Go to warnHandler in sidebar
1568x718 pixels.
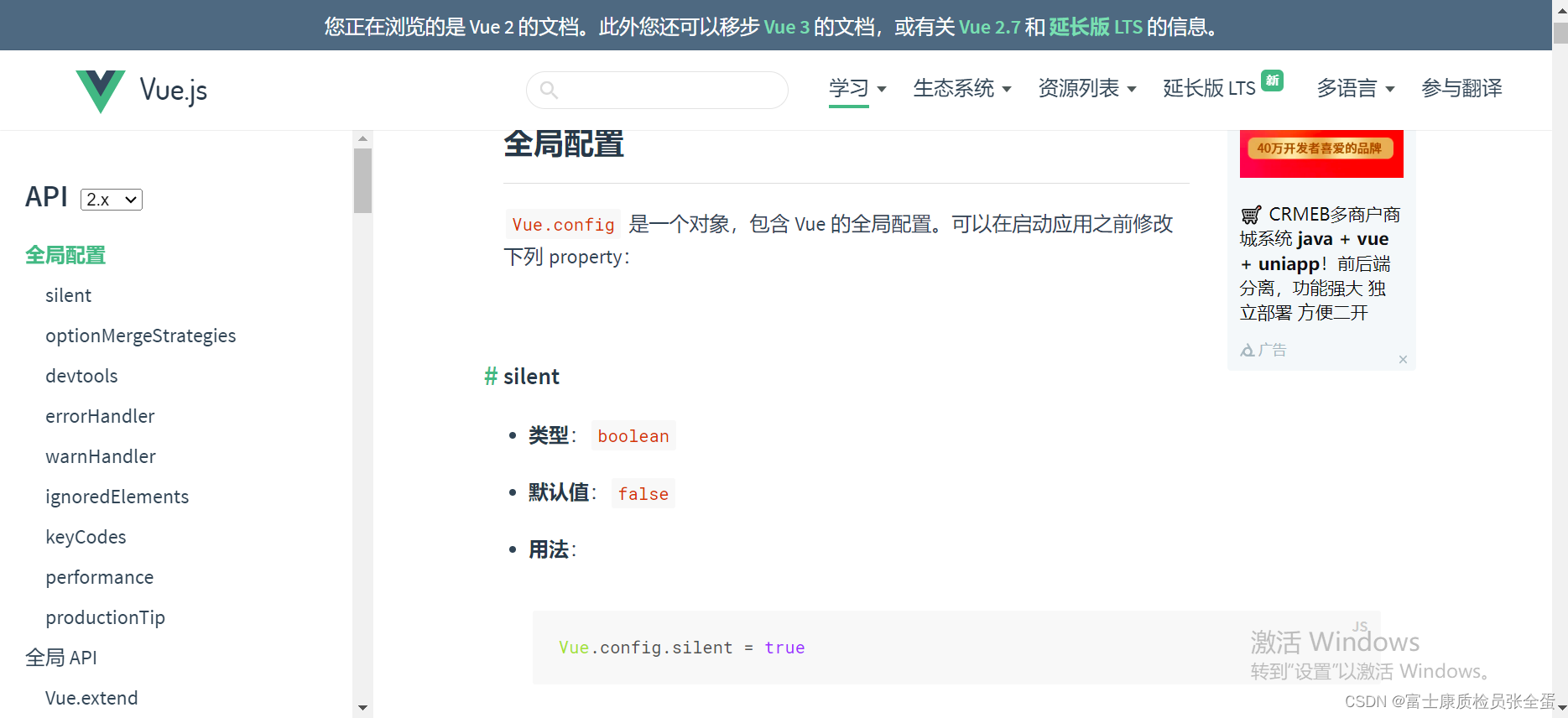click(x=101, y=456)
